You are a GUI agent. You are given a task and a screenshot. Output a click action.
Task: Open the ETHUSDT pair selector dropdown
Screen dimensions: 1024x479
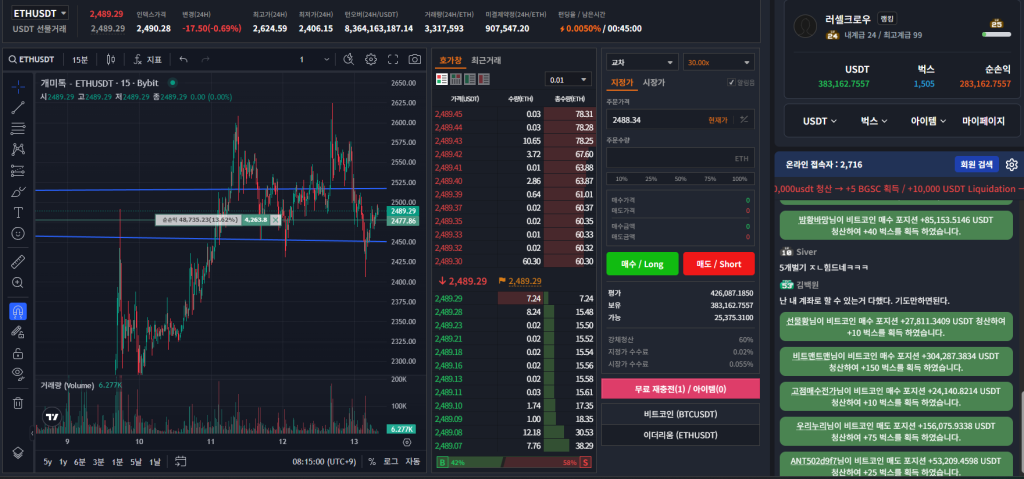click(40, 13)
